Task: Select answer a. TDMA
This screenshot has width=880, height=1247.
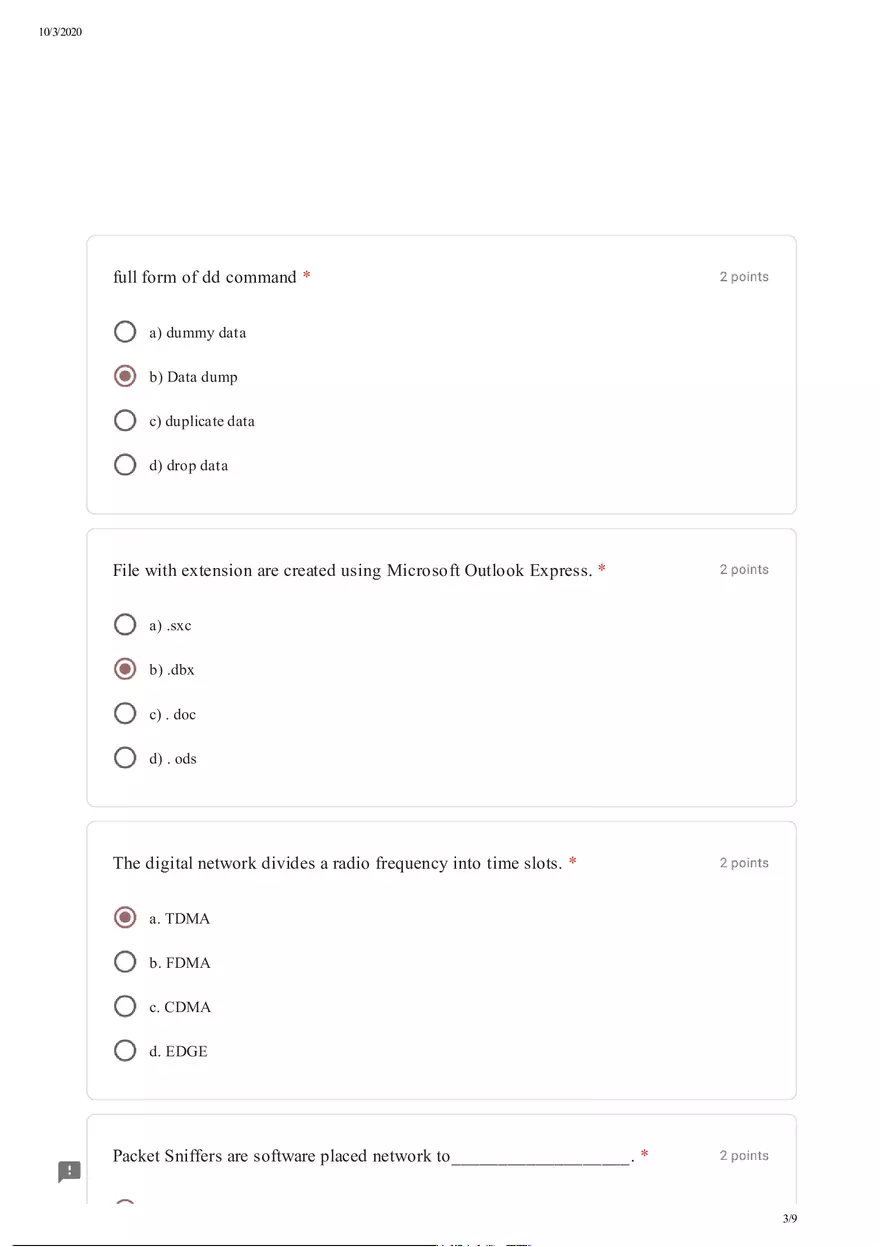Action: point(125,917)
